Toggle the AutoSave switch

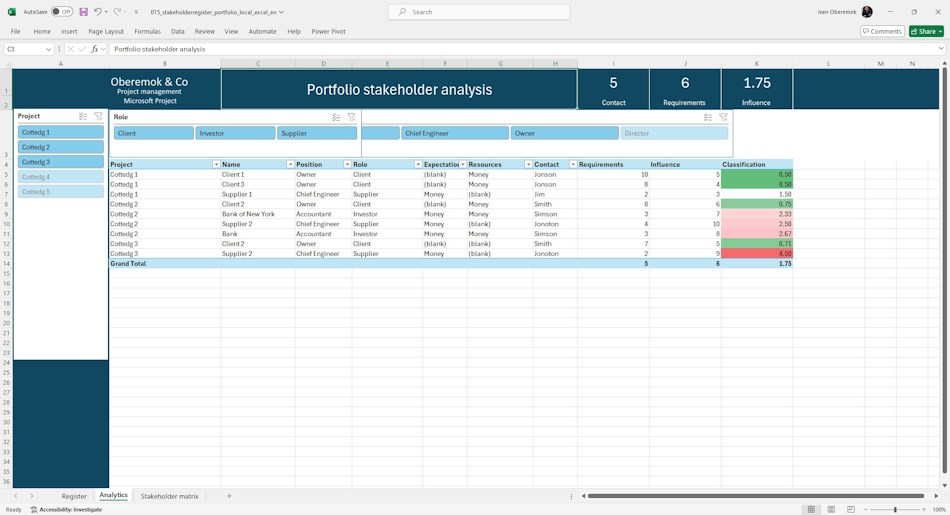point(62,12)
